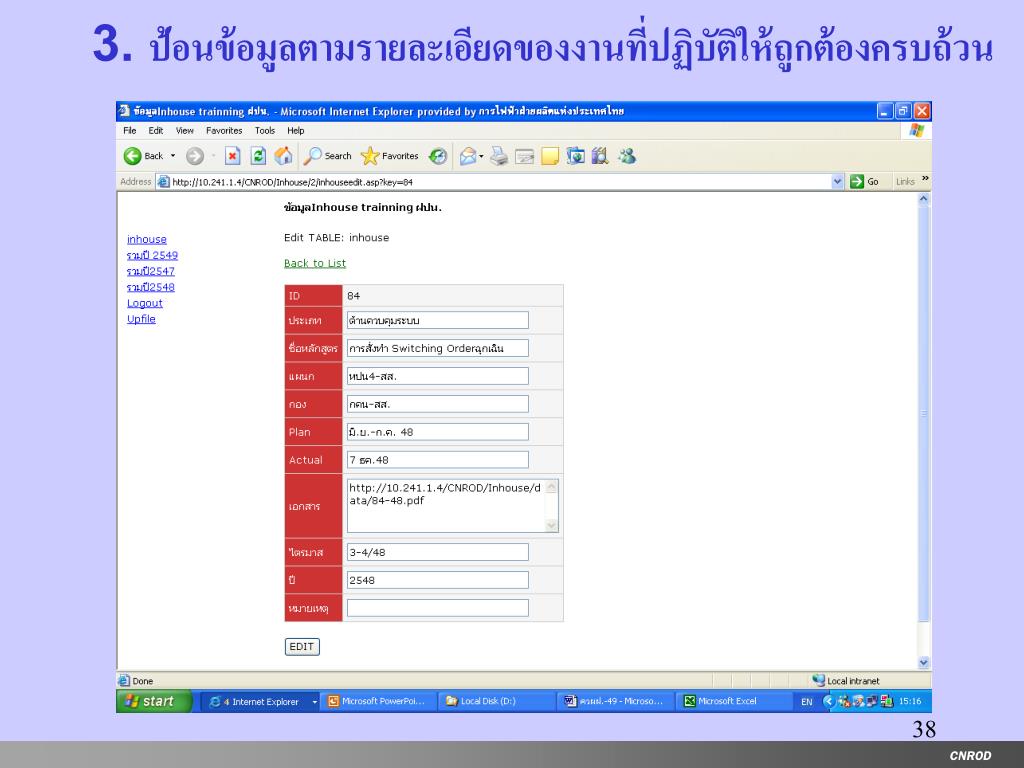This screenshot has height=768, width=1024.
Task: Open the File menu
Action: [x=130, y=131]
